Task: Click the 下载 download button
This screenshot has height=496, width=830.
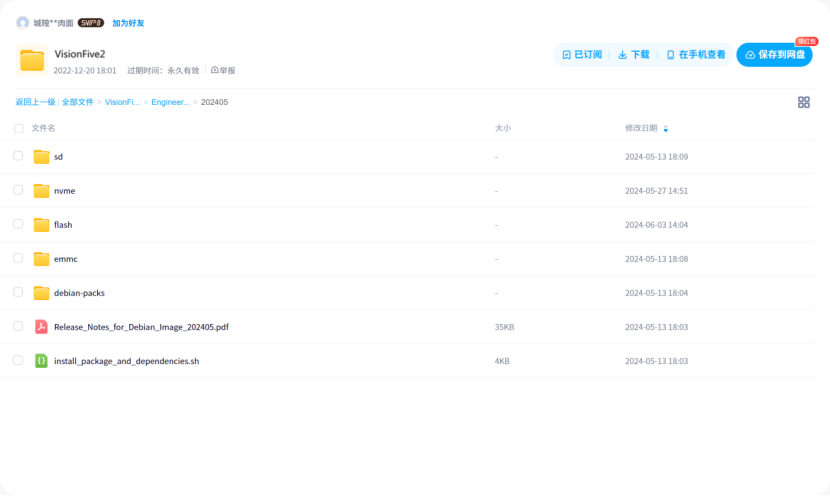Action: click(634, 55)
